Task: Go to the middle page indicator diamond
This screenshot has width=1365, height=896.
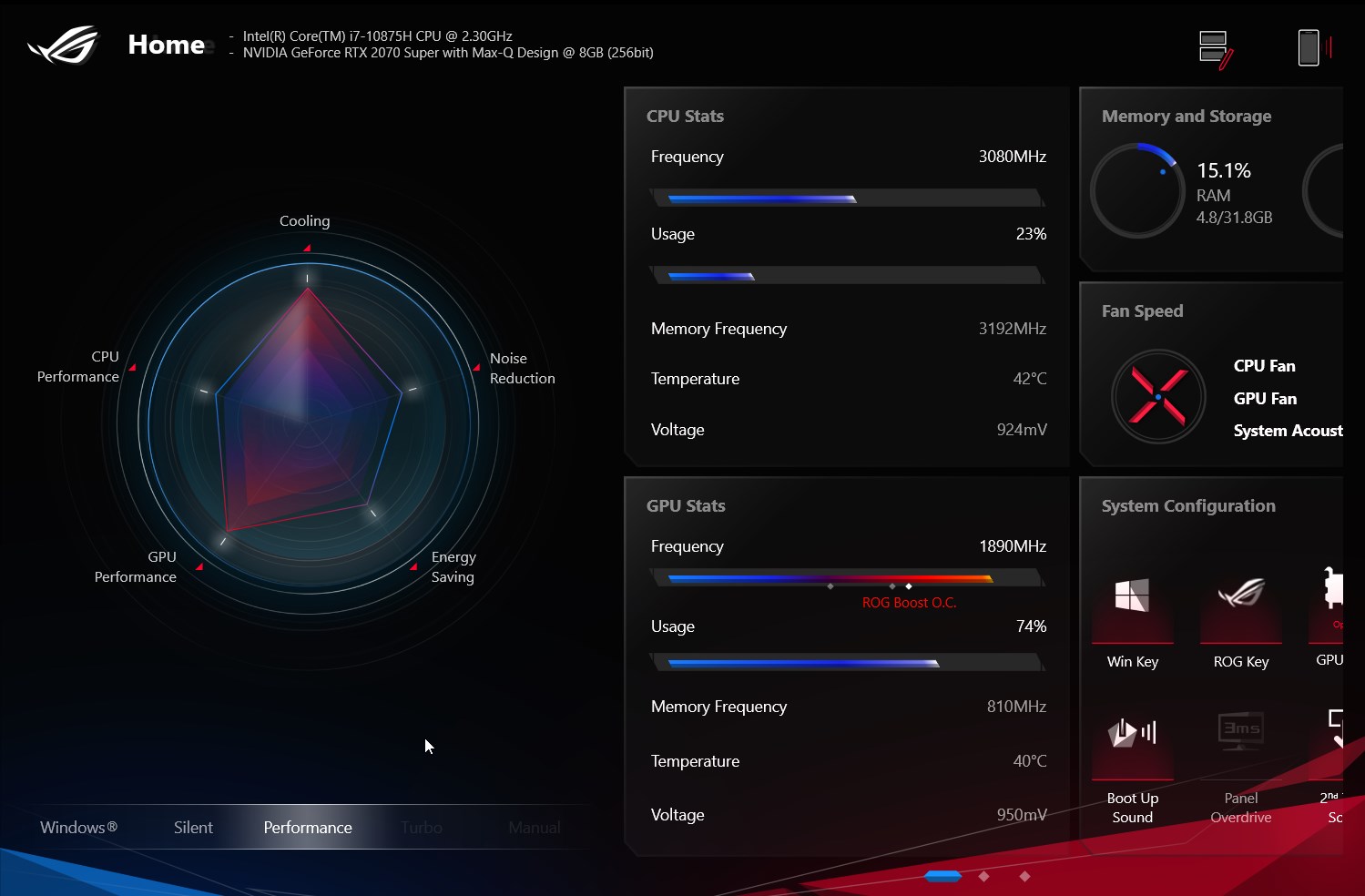Action: point(983,876)
